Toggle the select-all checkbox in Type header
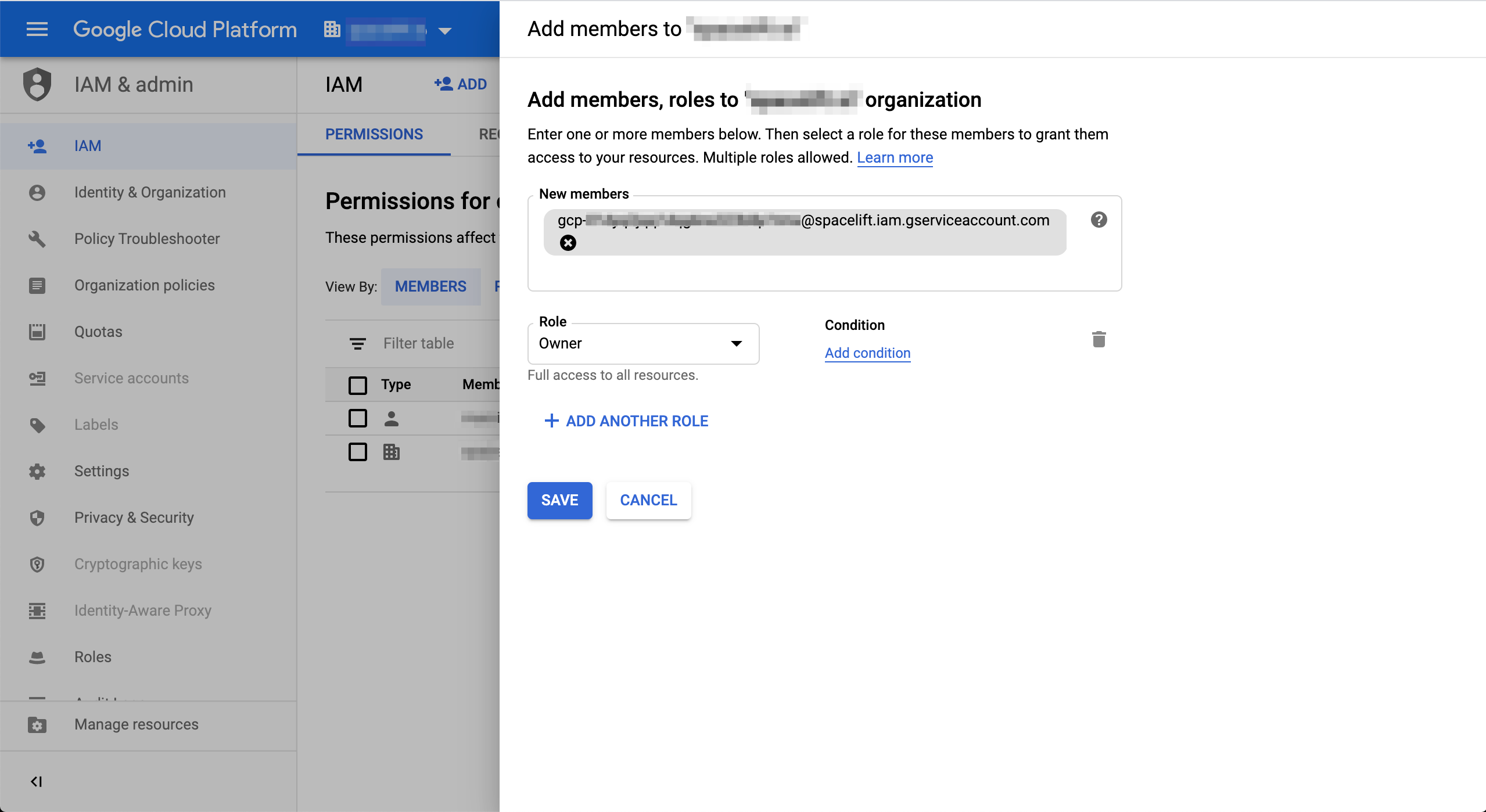The image size is (1486, 812). [358, 385]
